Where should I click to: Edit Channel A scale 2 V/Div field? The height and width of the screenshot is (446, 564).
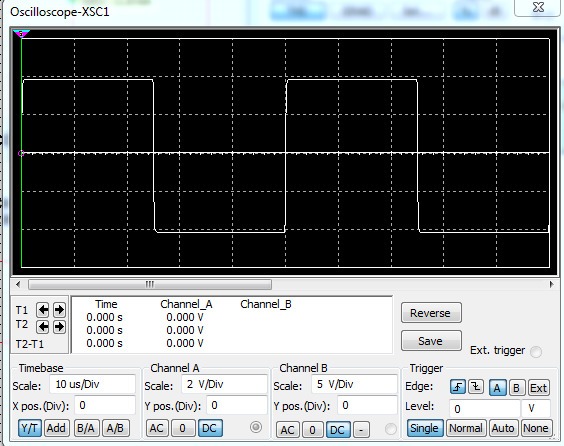point(224,384)
